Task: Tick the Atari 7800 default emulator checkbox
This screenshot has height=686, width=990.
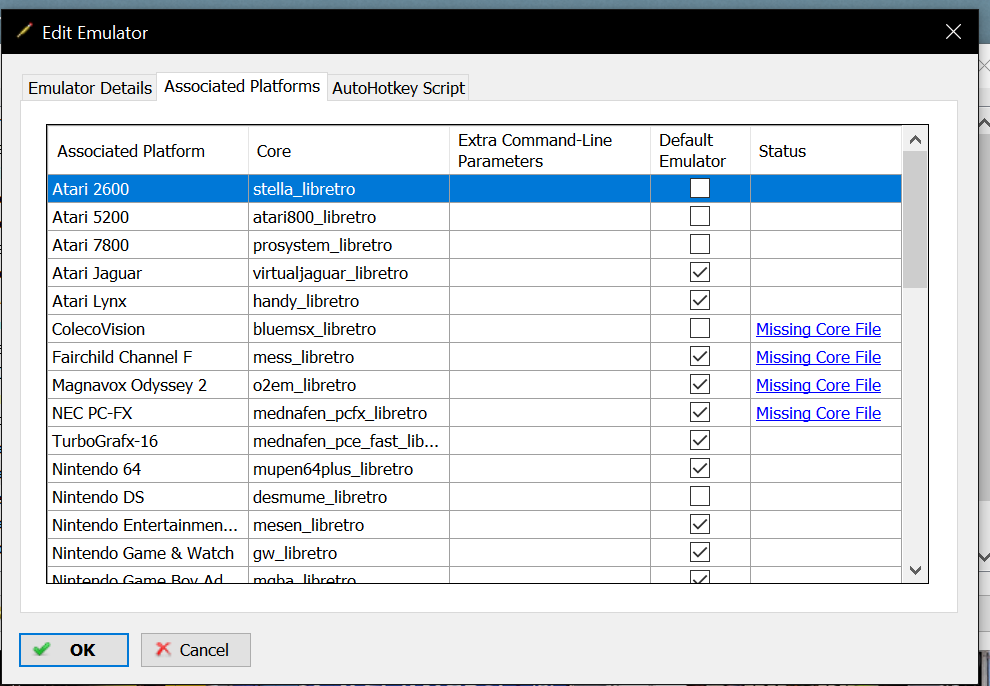Action: (x=700, y=244)
